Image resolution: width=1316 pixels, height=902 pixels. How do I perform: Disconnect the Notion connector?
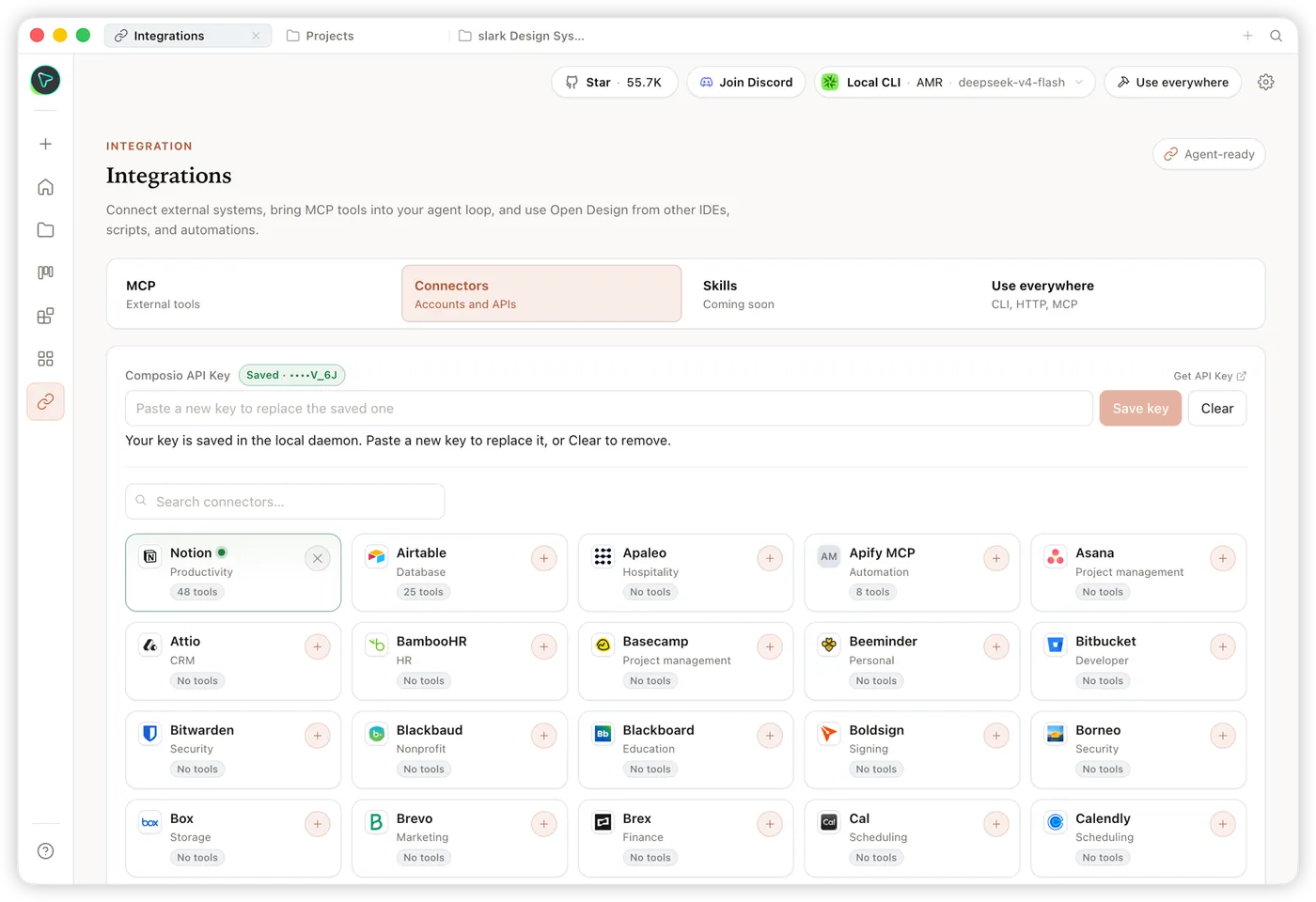(x=318, y=558)
